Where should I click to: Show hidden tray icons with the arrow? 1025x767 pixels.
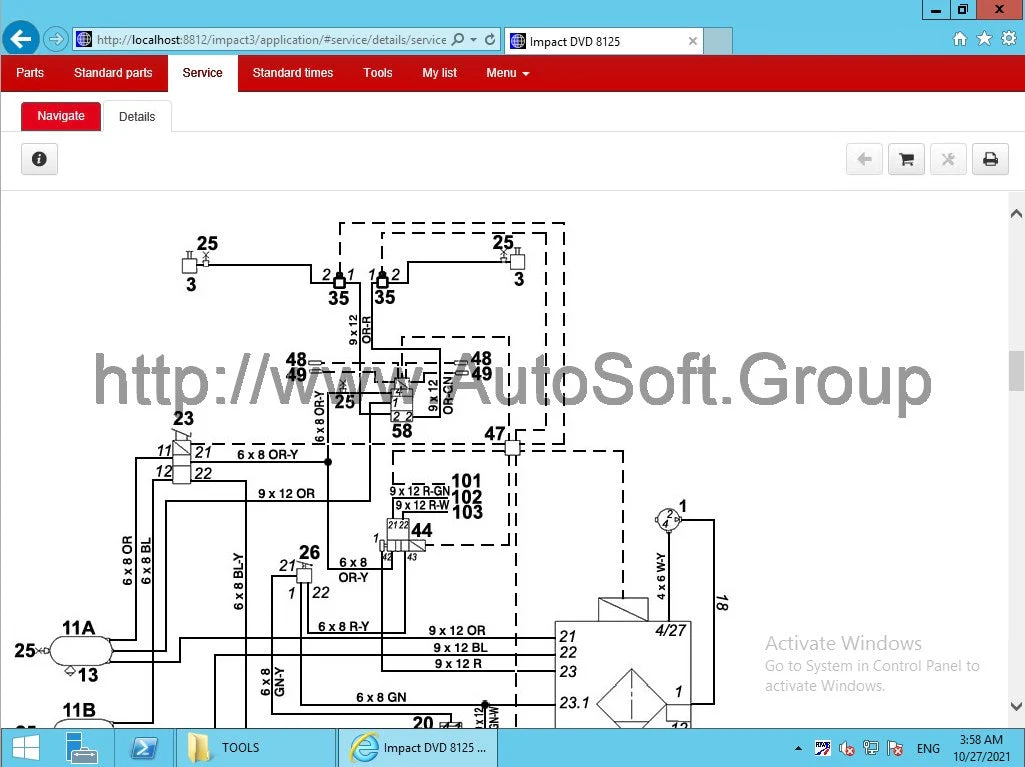798,748
